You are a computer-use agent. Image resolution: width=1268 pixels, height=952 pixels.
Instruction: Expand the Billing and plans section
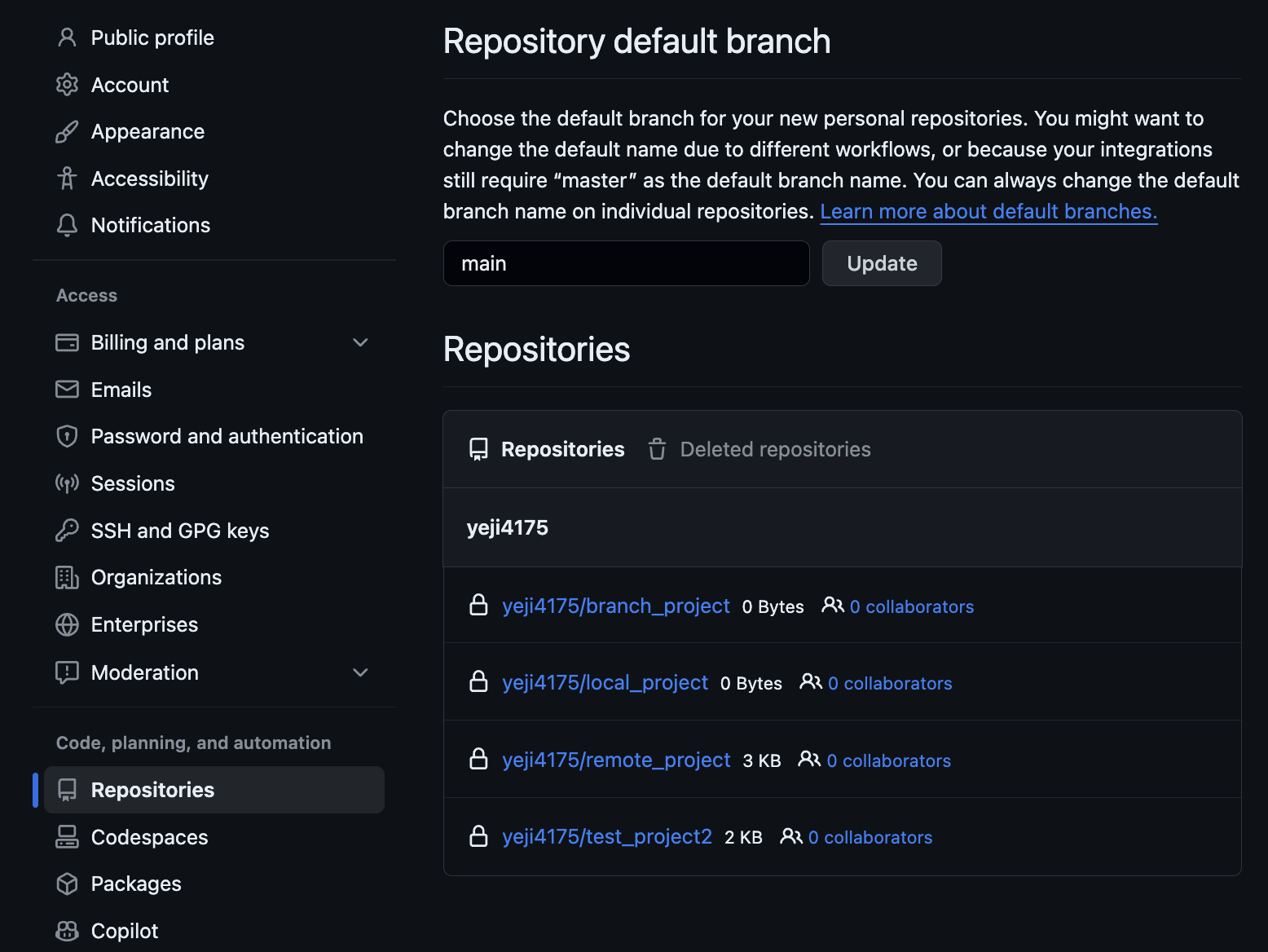point(360,343)
